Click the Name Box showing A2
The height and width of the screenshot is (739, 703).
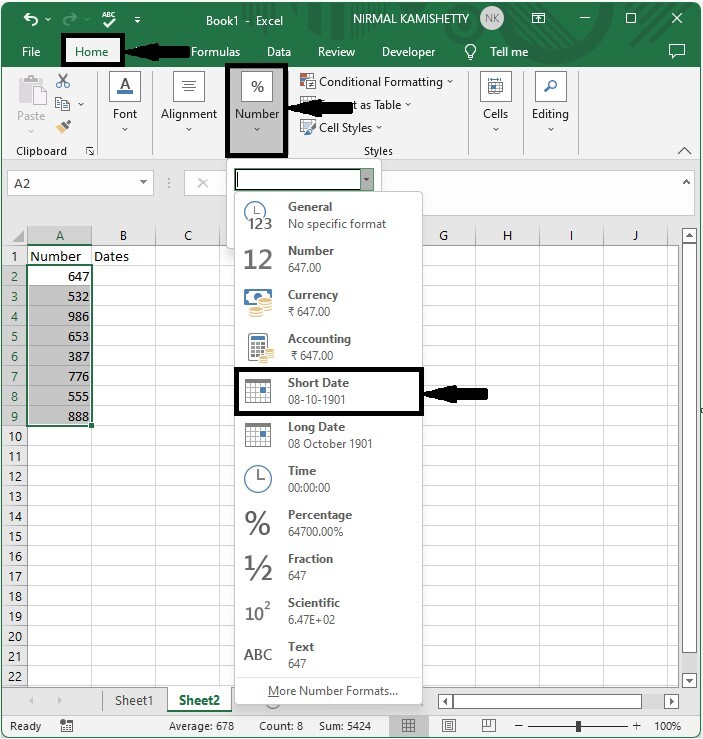(73, 183)
